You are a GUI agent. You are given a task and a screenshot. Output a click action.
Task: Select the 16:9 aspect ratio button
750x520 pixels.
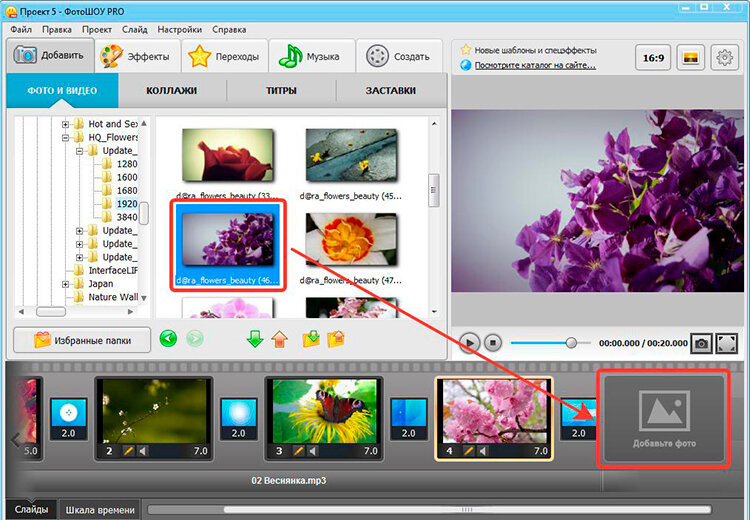click(x=653, y=58)
